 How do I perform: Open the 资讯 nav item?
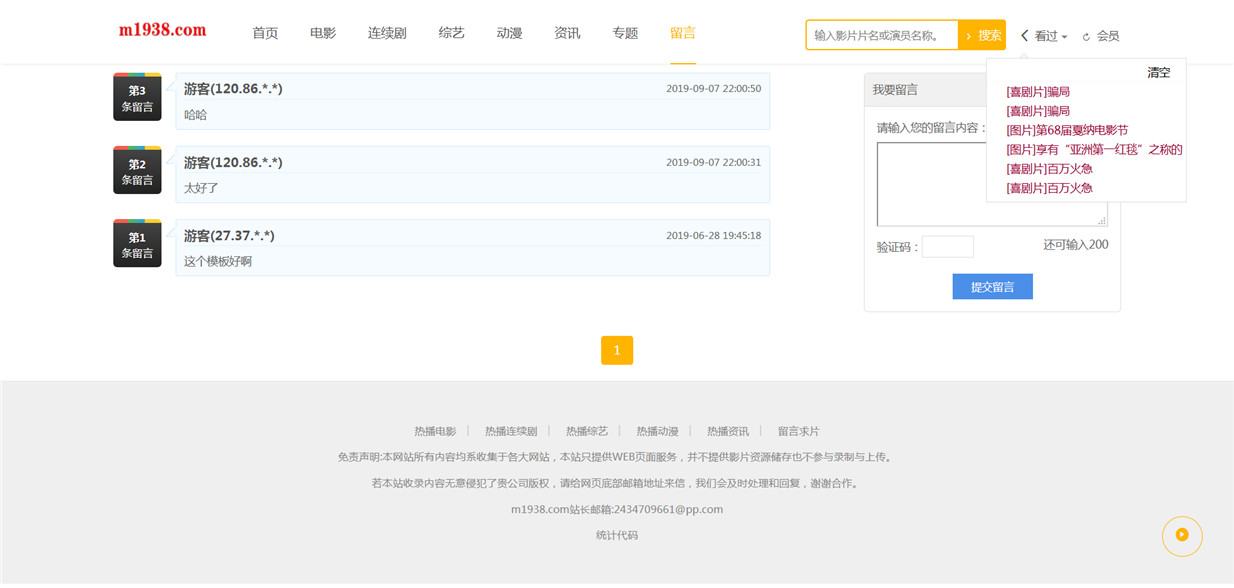(567, 33)
